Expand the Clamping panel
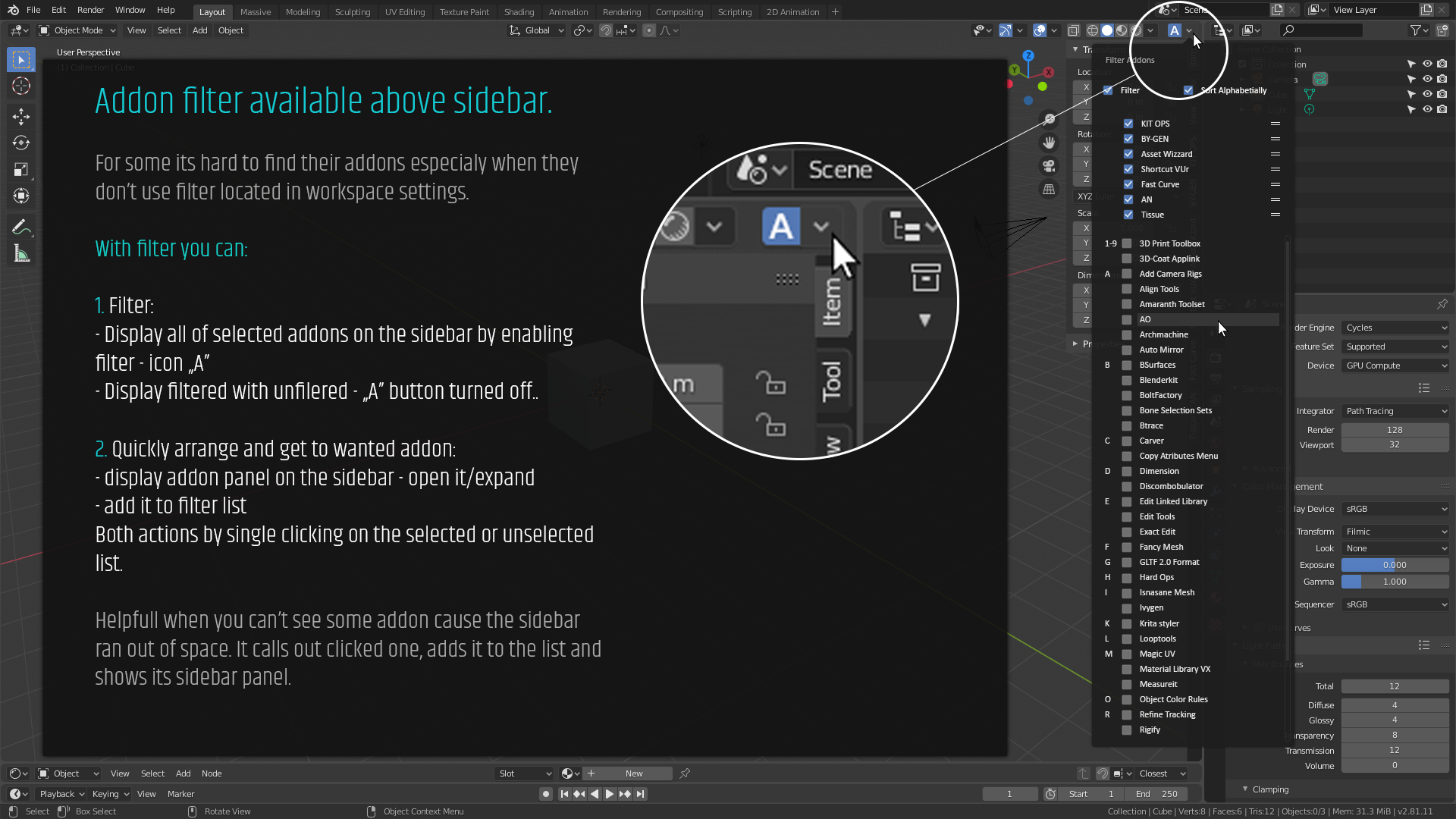This screenshot has height=819, width=1456. click(1270, 789)
